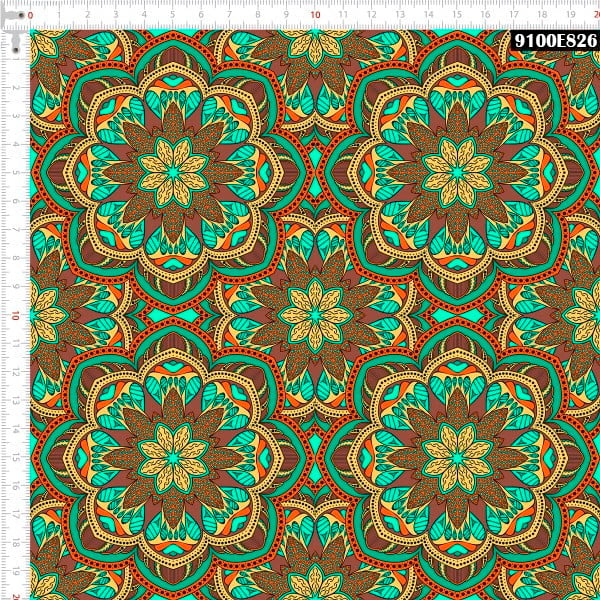Select the top-right mandala's center flower
Viewport: 600px width, 600px height.
pos(457,172)
